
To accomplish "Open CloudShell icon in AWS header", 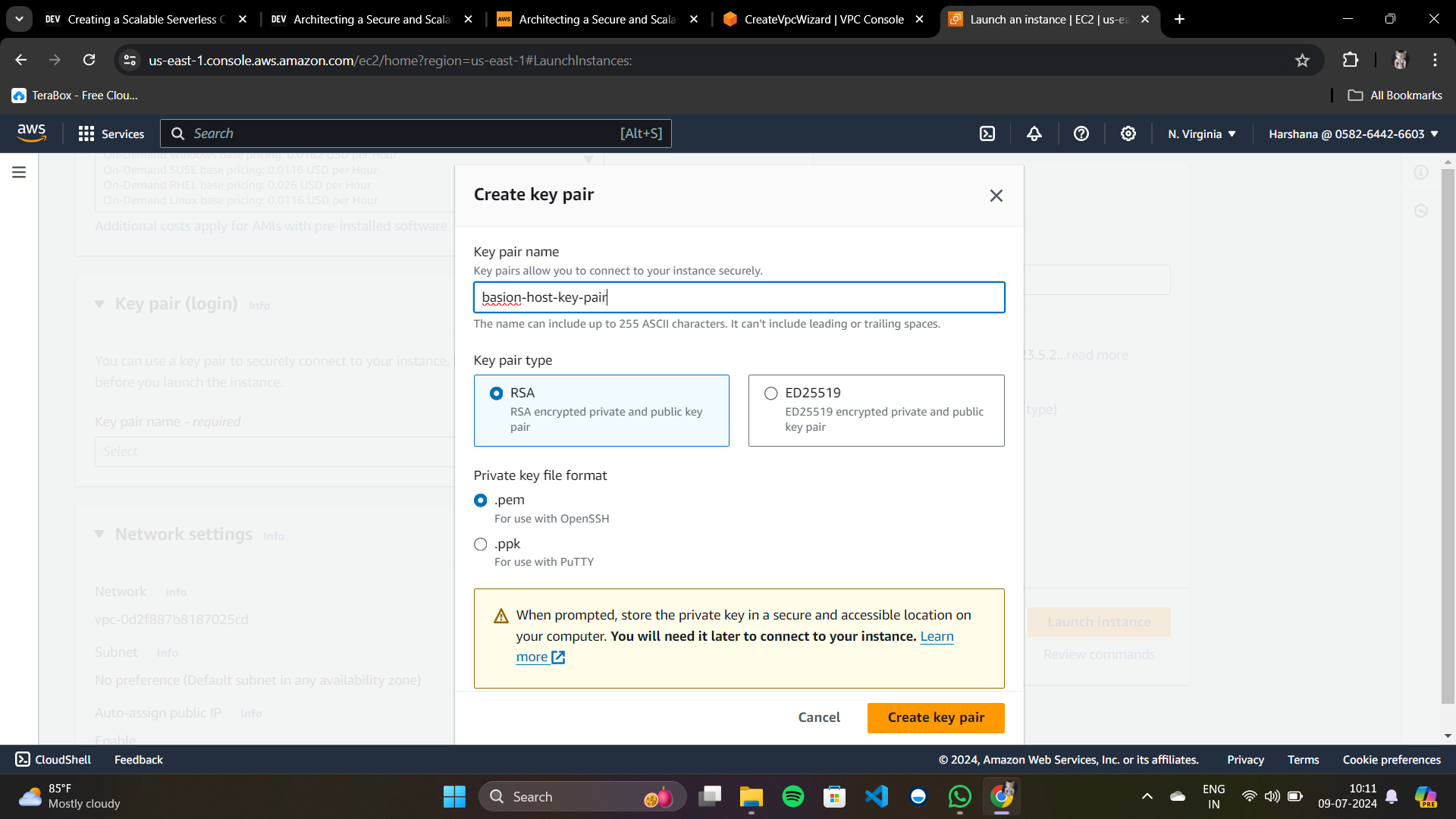I will pos(987,134).
